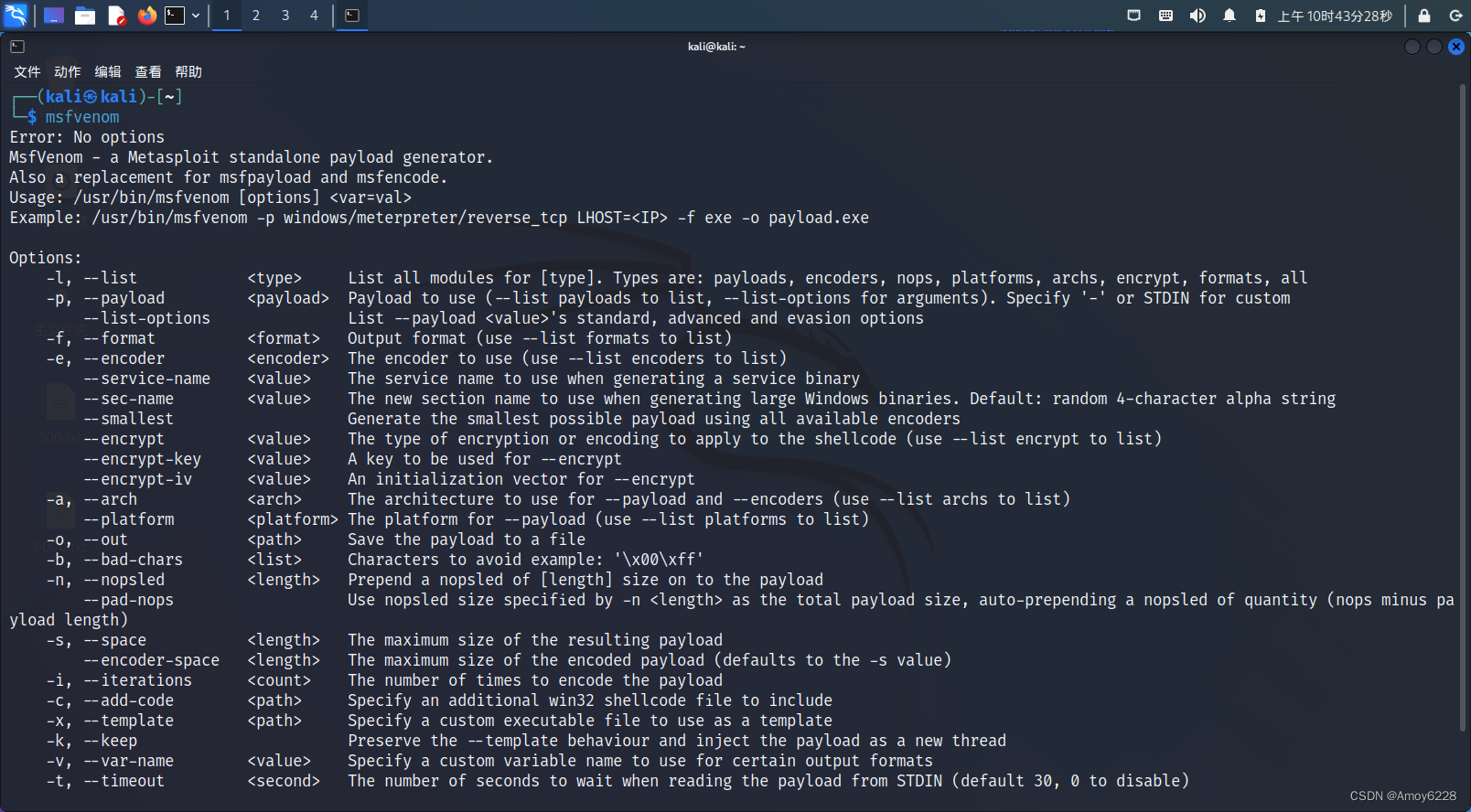Close the kali@kali terminal window
This screenshot has width=1471, height=812.
click(1456, 47)
